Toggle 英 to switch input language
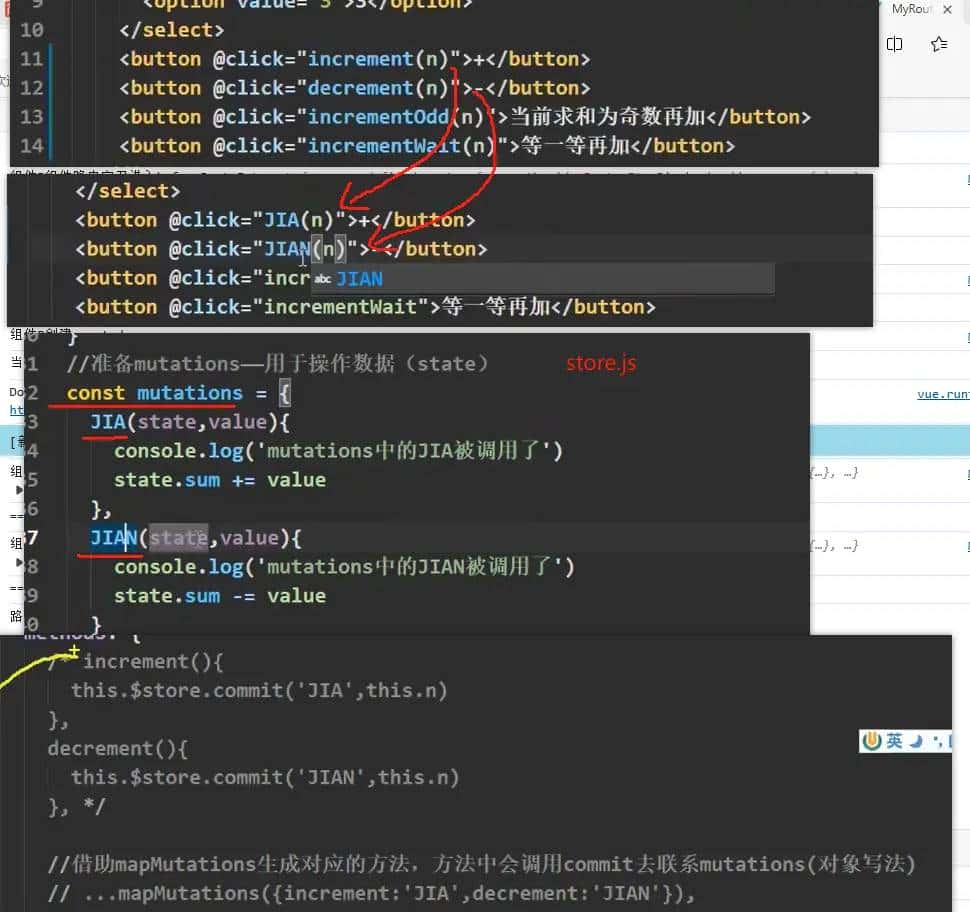The height and width of the screenshot is (912, 970). click(892, 741)
